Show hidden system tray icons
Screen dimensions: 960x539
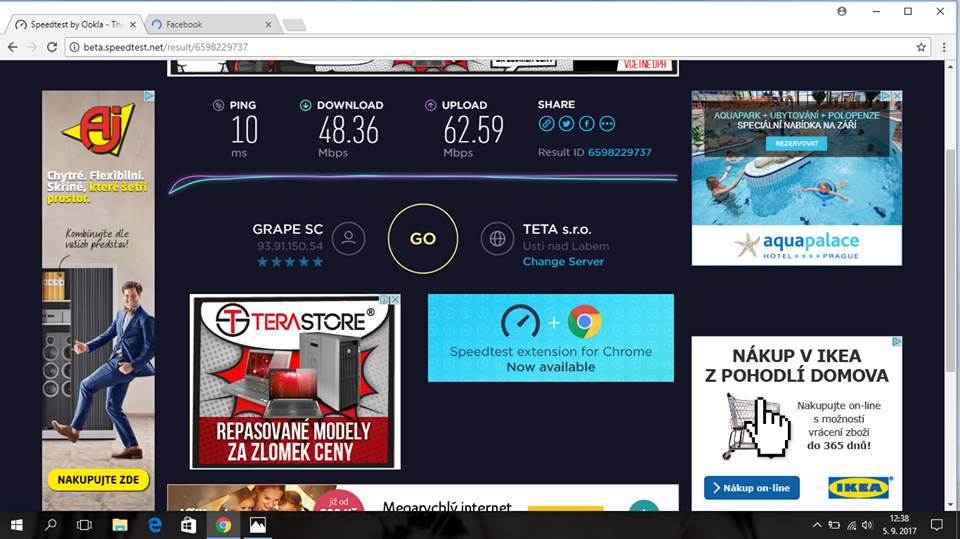pyautogui.click(x=817, y=525)
